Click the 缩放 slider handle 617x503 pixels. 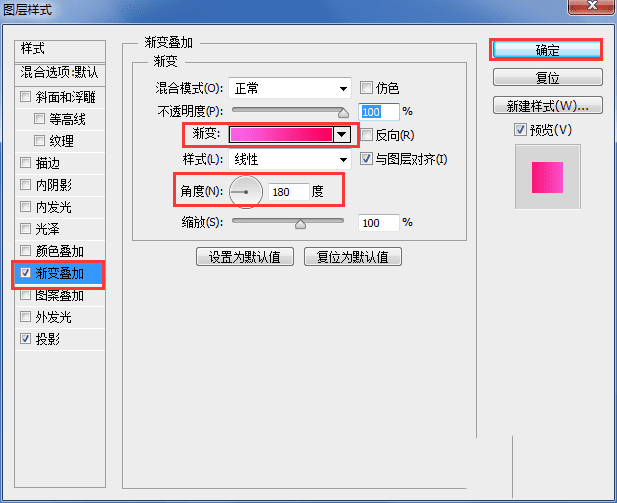(300, 224)
